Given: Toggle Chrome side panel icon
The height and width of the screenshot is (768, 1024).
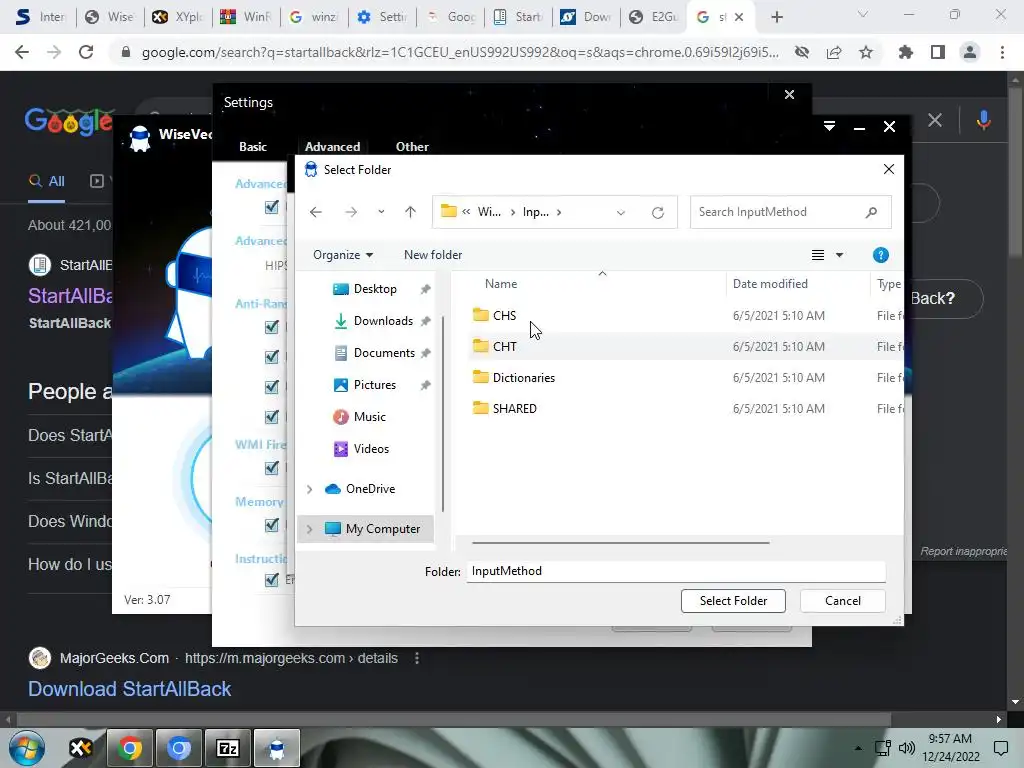Looking at the screenshot, I should point(938,52).
